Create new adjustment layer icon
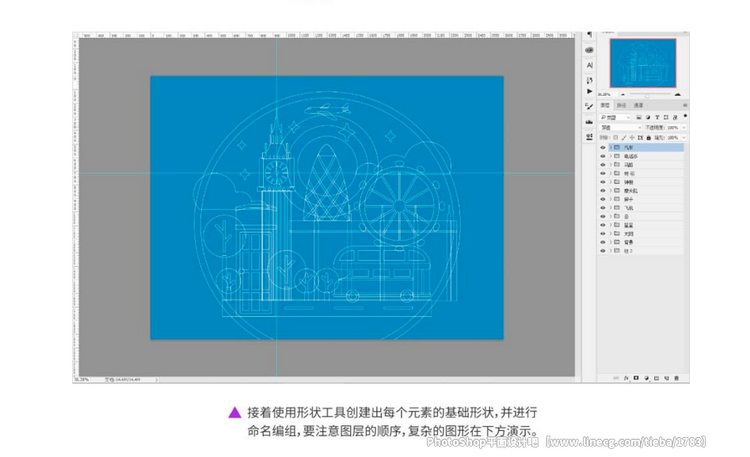 (x=646, y=378)
